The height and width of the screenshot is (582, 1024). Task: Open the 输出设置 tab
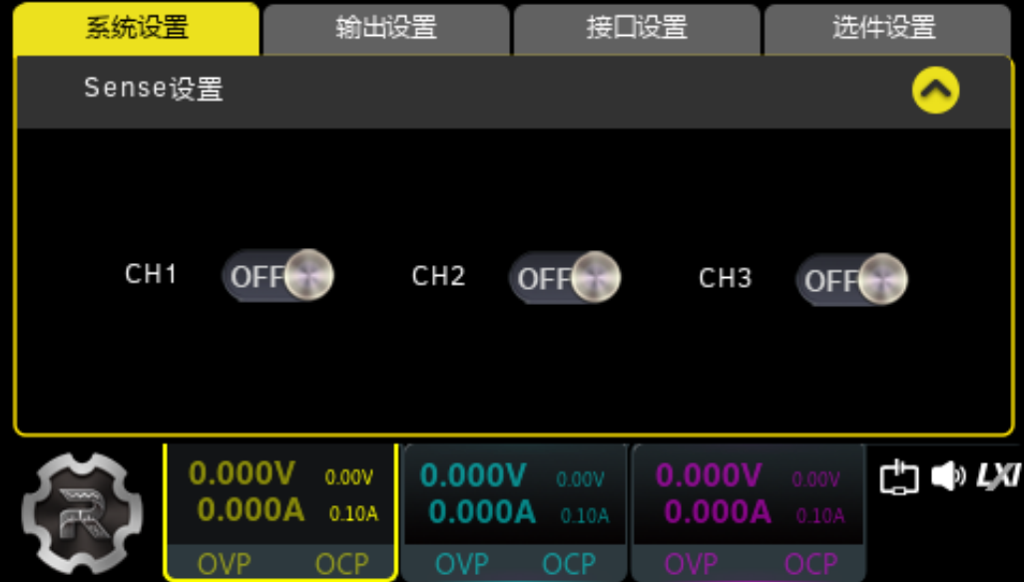[386, 28]
